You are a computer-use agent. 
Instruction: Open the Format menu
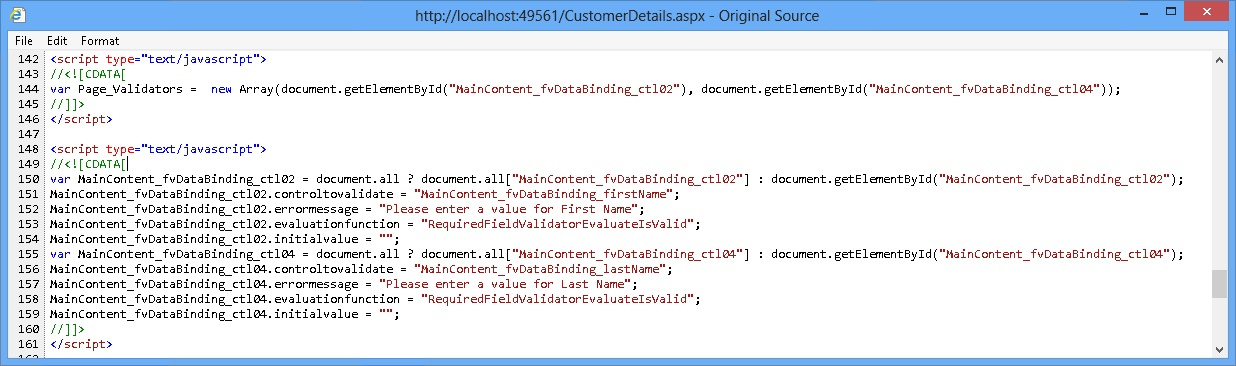click(100, 41)
